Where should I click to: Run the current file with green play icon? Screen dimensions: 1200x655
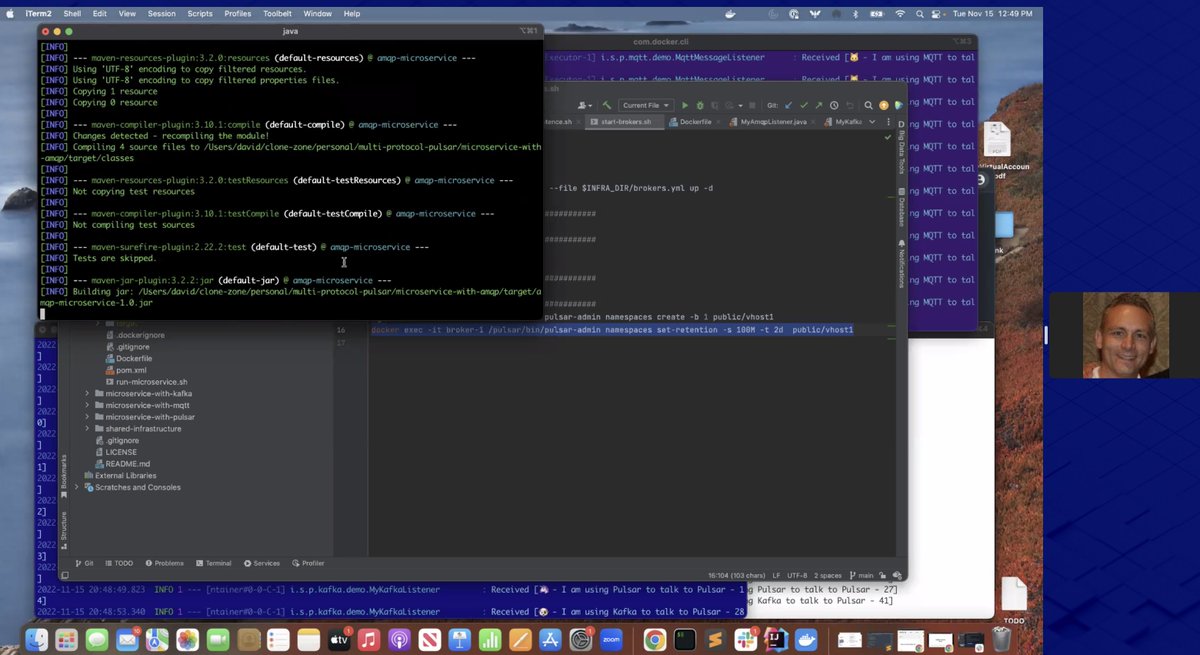point(685,105)
